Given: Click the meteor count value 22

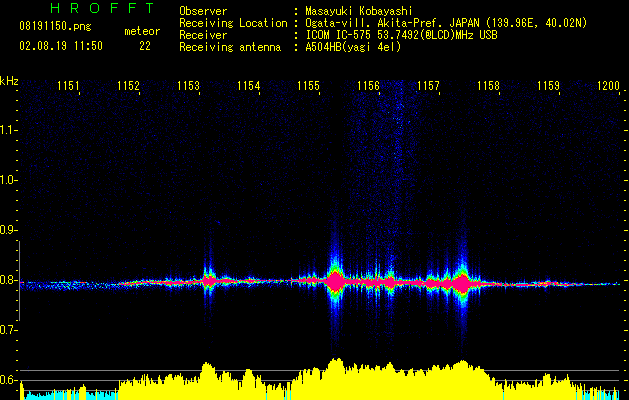Looking at the screenshot, I should pos(145,46).
